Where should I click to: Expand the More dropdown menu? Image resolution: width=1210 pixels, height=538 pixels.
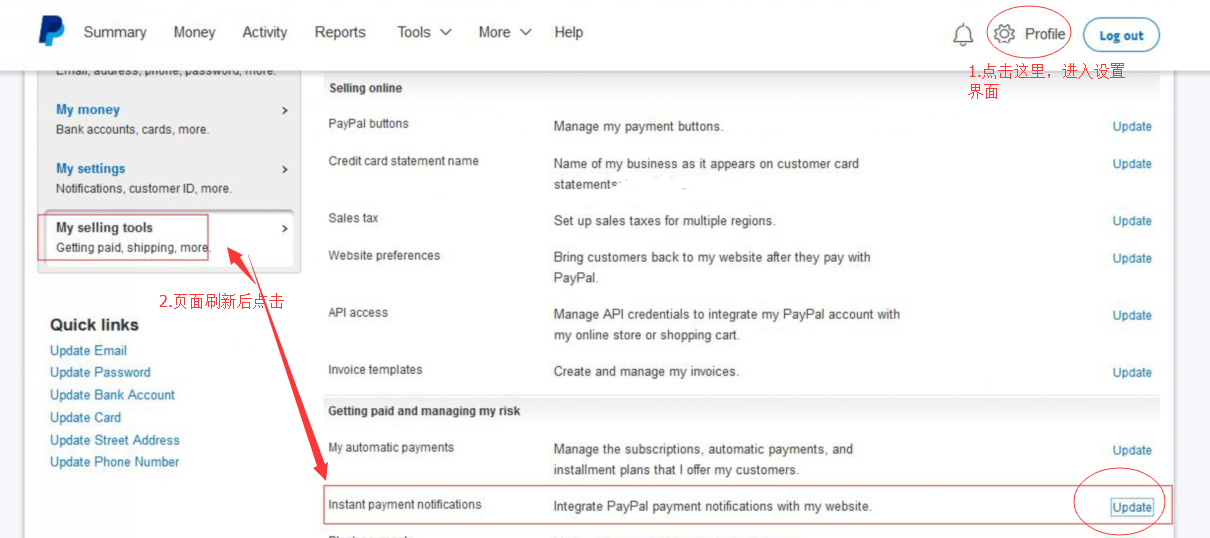point(505,32)
